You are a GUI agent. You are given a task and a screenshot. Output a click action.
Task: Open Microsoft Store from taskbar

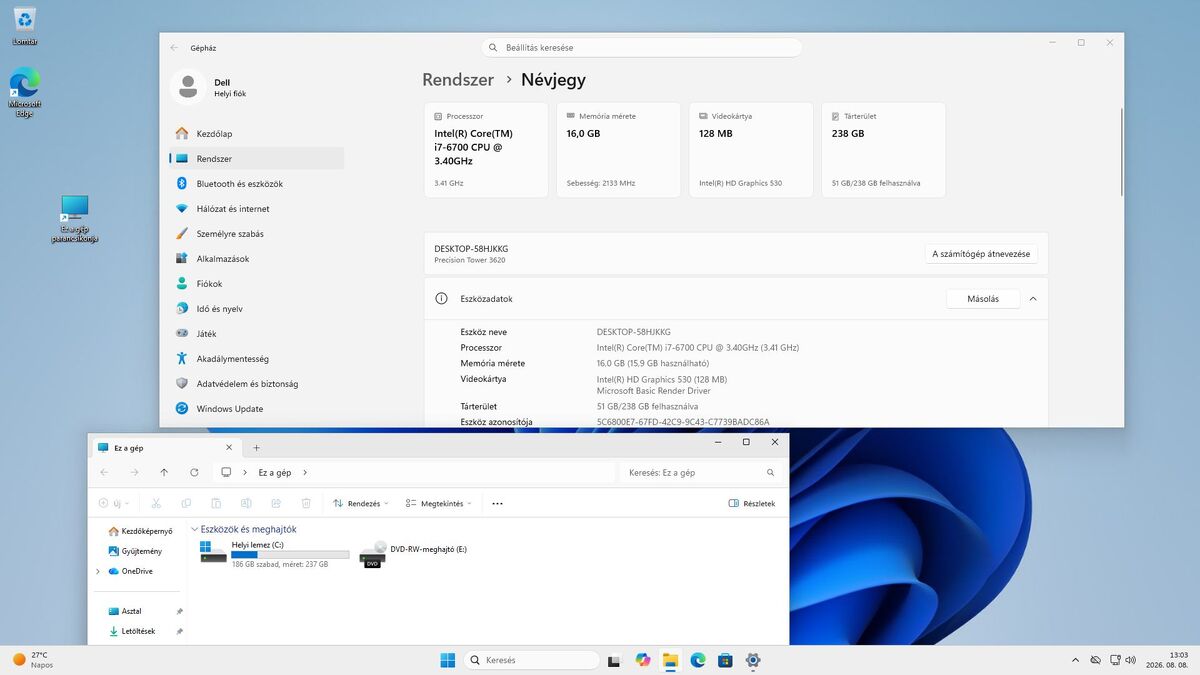click(725, 660)
